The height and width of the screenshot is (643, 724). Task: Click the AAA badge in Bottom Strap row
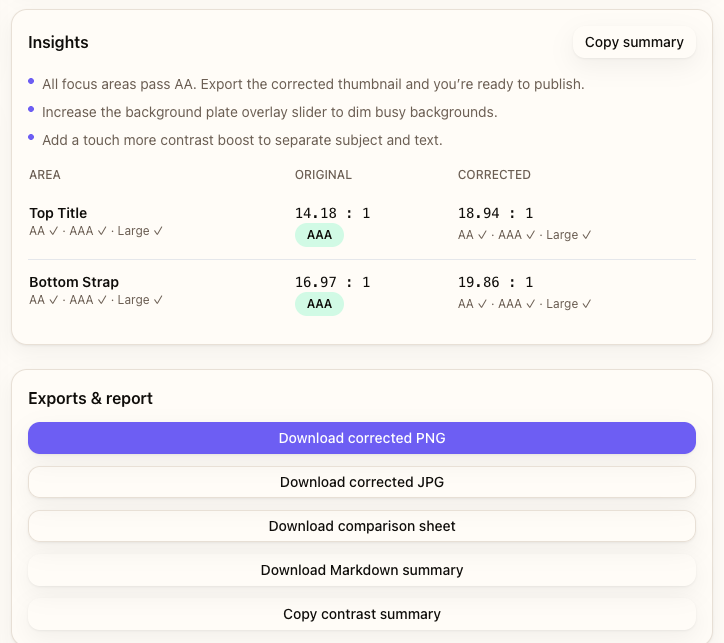[x=319, y=304]
